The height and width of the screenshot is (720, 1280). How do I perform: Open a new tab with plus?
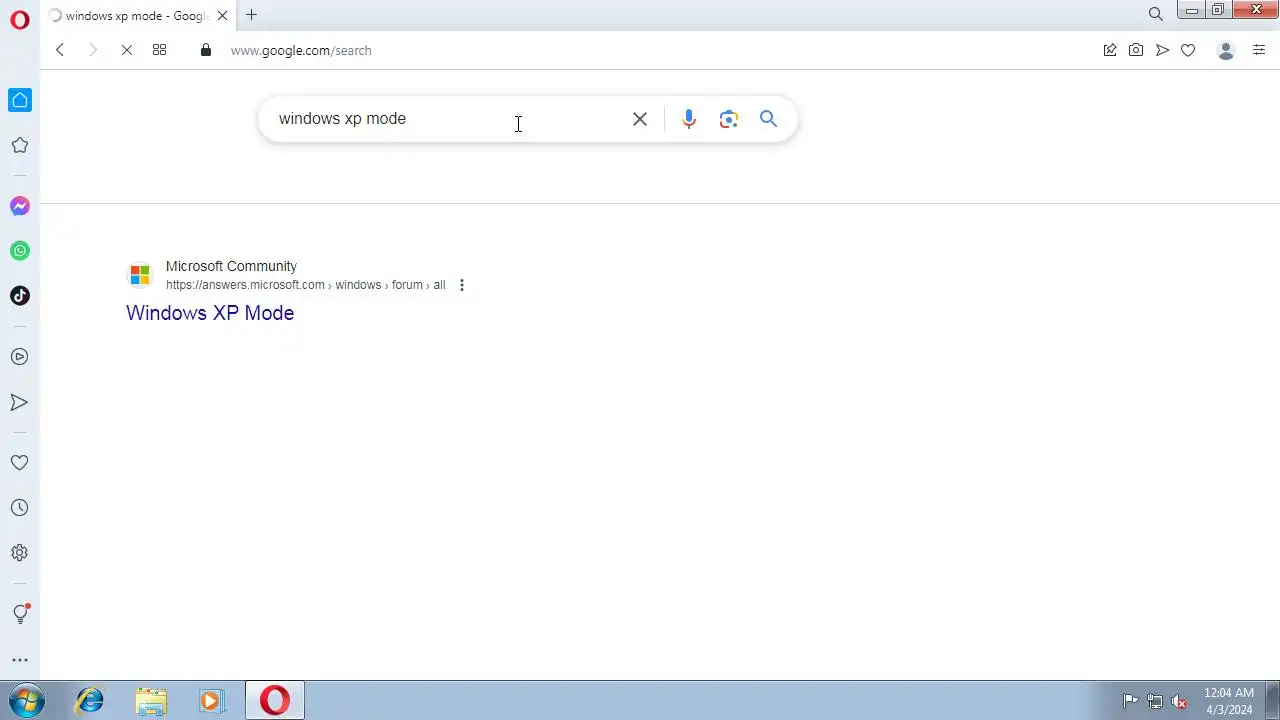252,15
